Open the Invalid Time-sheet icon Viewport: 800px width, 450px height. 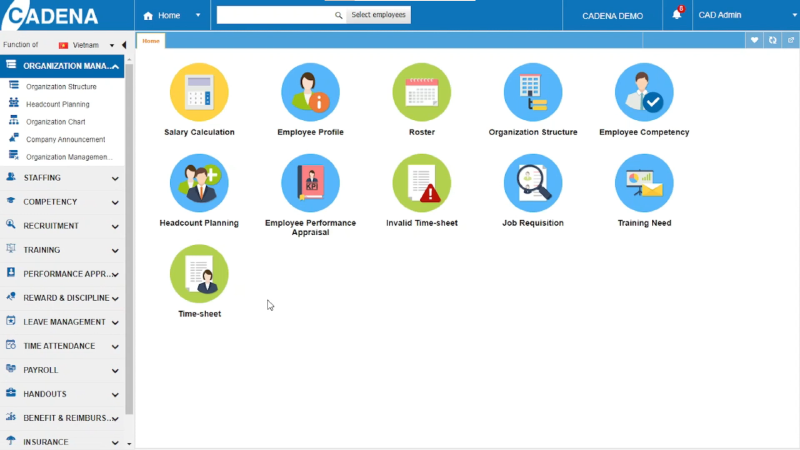421,183
